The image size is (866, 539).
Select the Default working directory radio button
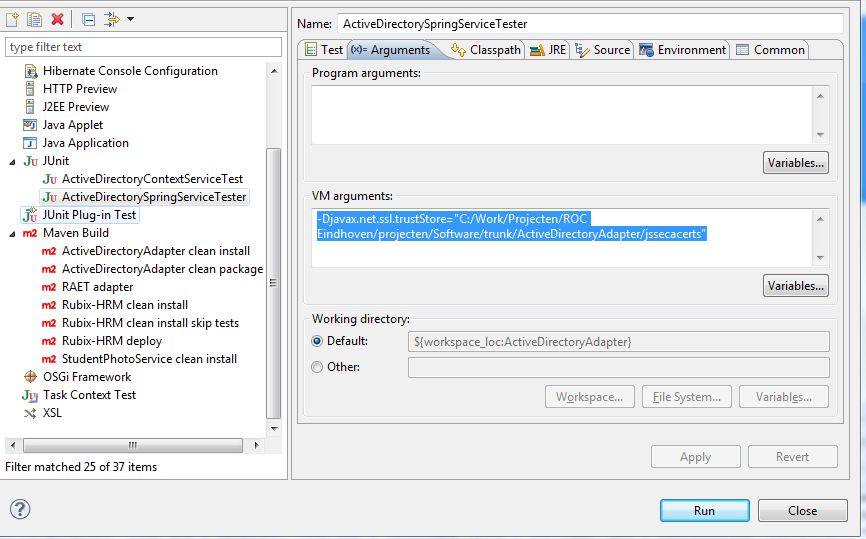coord(317,341)
